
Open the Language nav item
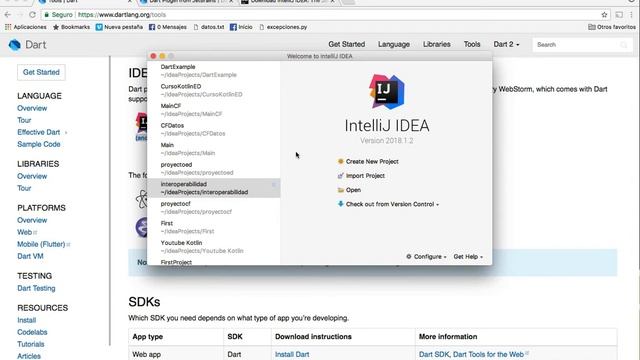click(393, 44)
